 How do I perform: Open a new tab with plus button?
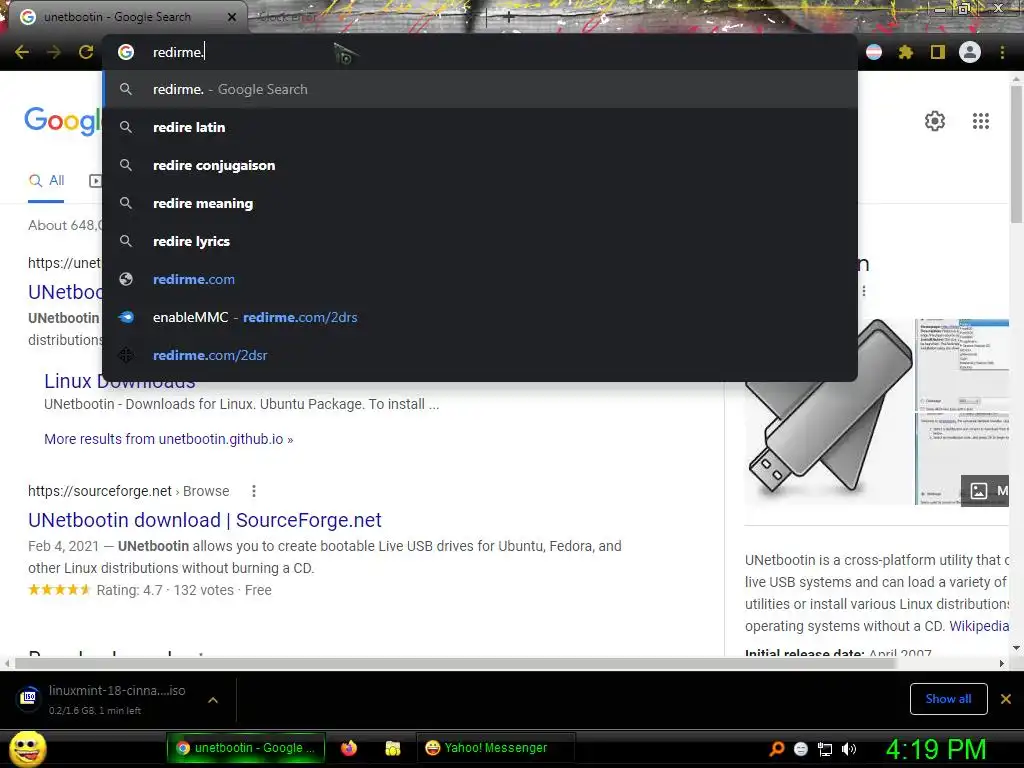pyautogui.click(x=508, y=17)
